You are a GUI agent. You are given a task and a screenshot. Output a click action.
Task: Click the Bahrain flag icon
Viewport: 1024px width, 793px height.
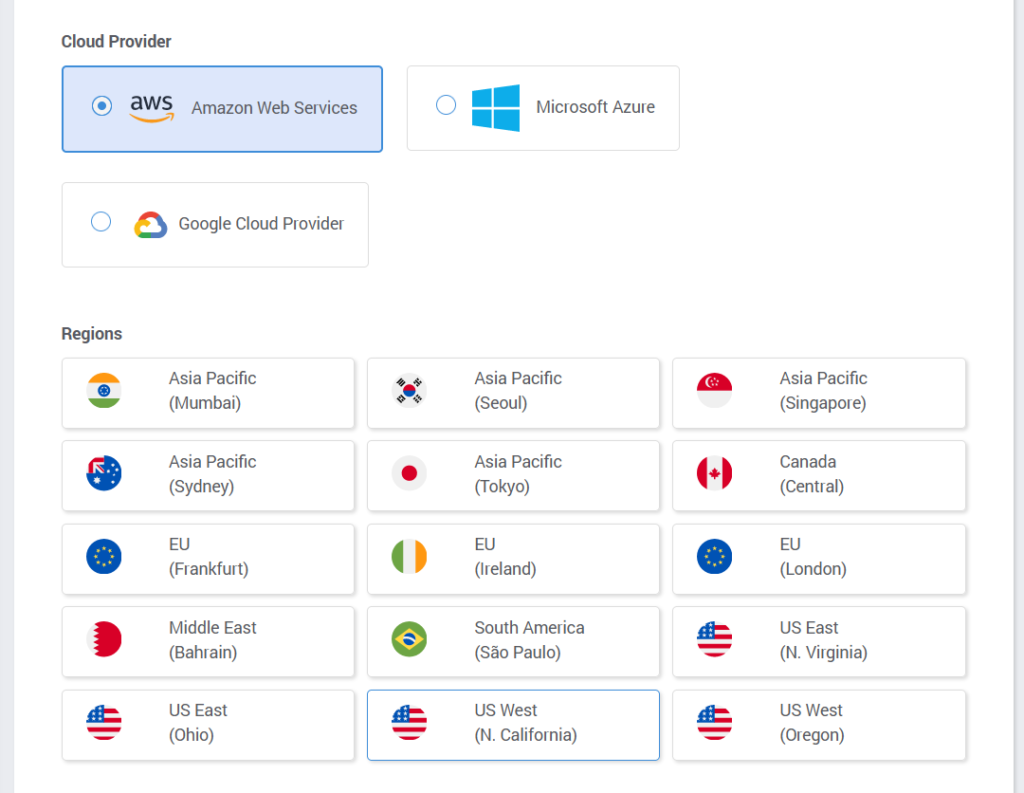tap(104, 639)
